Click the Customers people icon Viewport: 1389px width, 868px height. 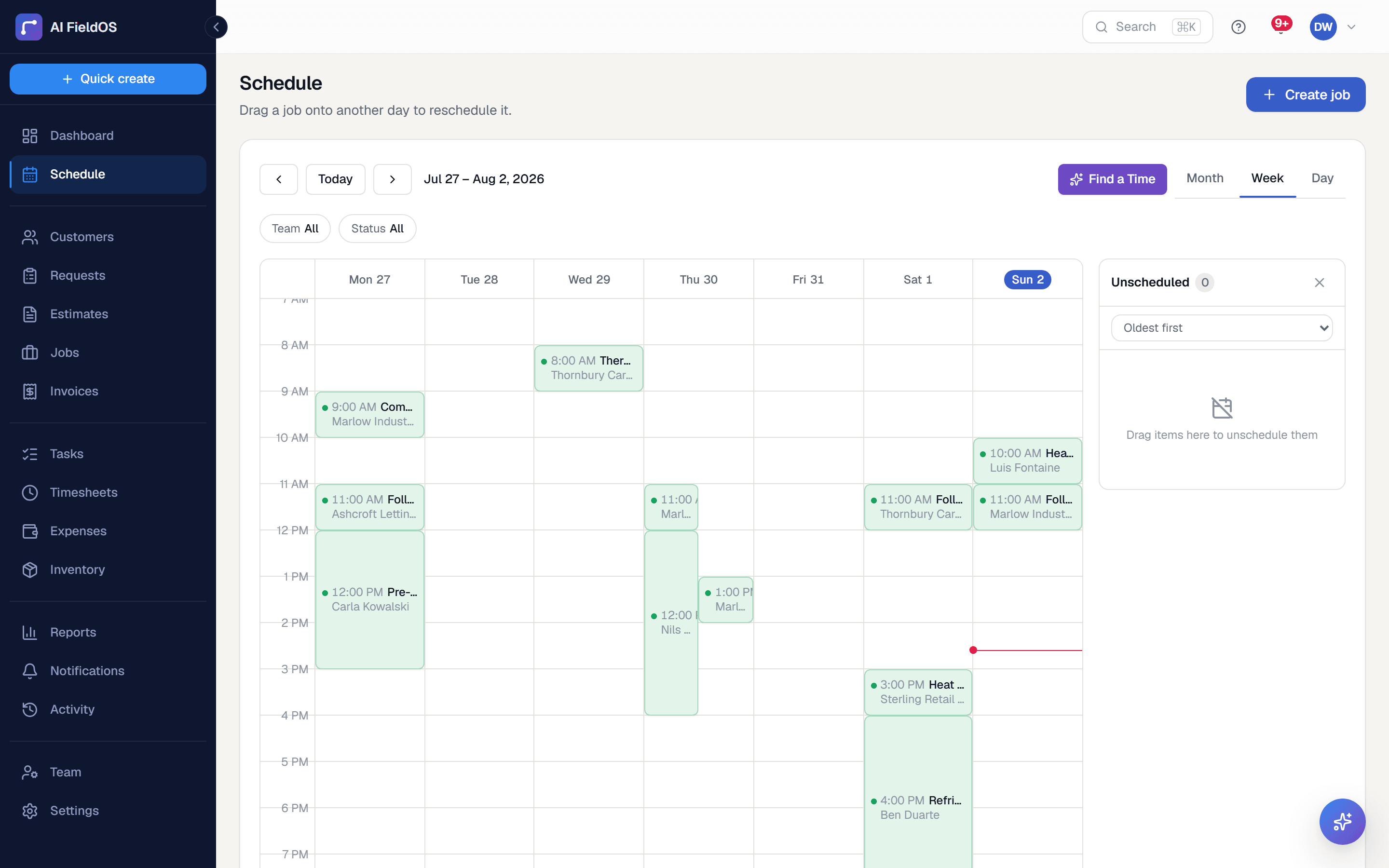tap(30, 236)
